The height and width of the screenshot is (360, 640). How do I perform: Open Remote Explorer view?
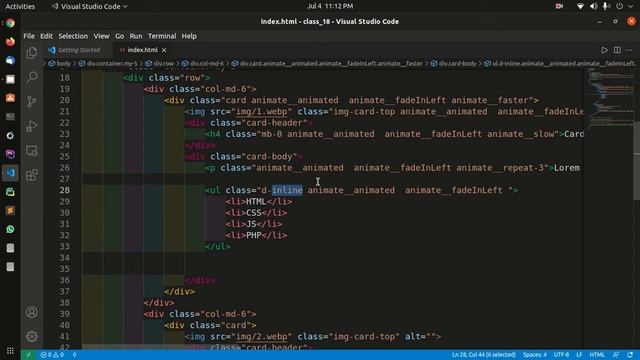[32, 151]
